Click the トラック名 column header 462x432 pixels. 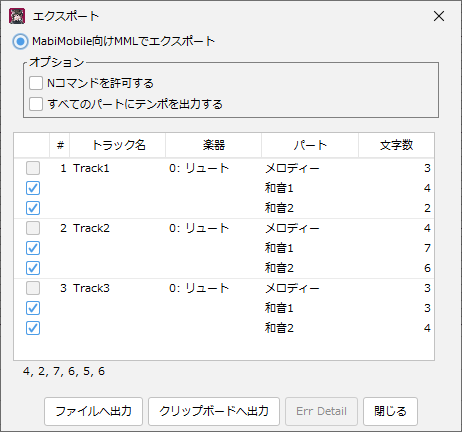[x=118, y=145]
